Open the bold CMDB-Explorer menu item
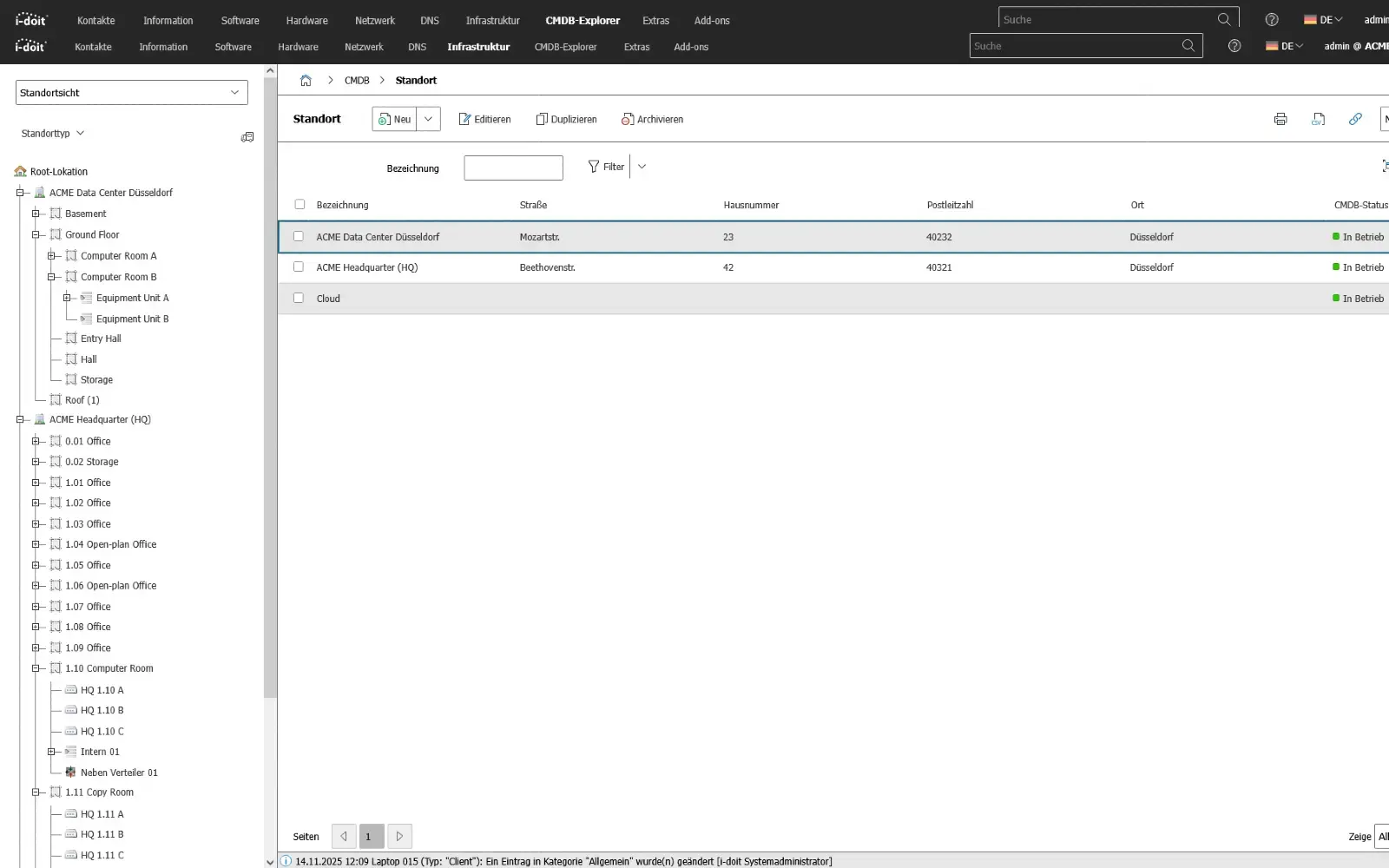Screen dimensions: 1389x868 coord(583,21)
